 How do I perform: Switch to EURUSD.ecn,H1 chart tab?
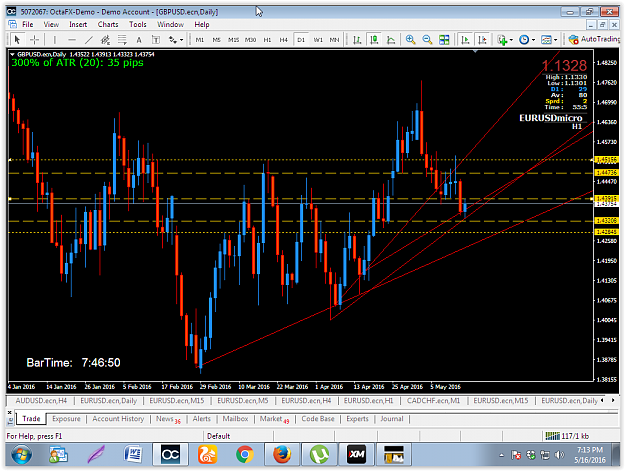pyautogui.click(x=368, y=400)
